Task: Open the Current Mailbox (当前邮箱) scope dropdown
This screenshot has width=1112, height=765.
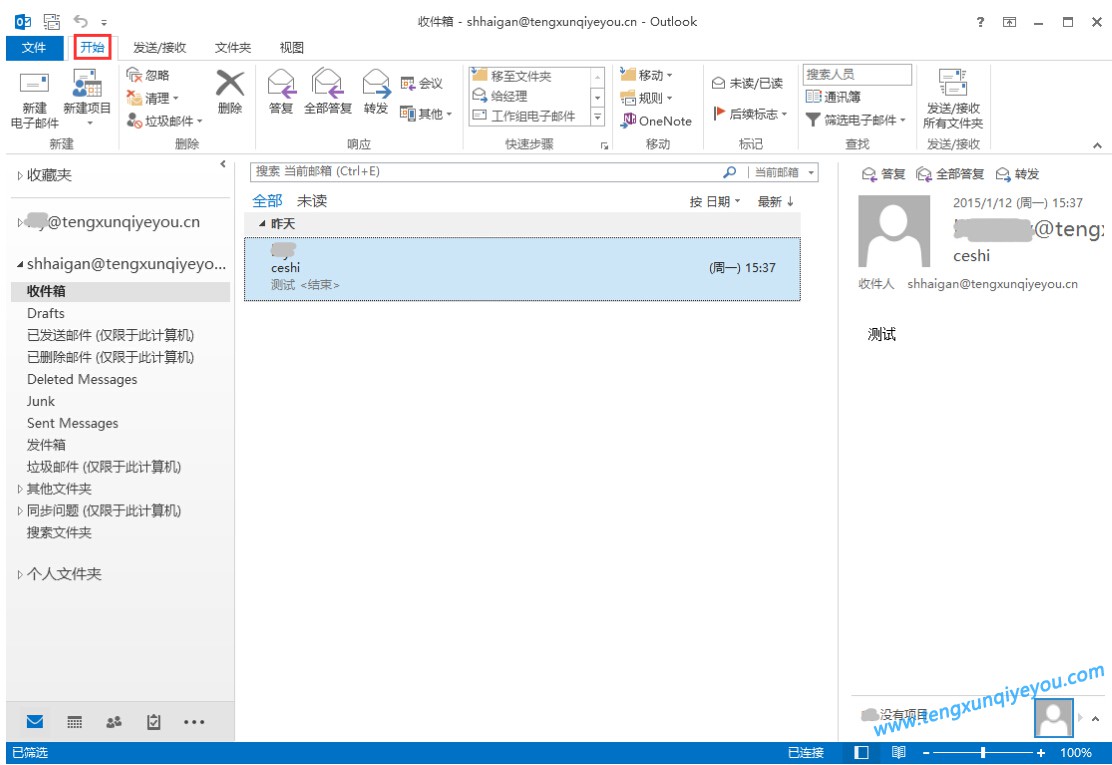Action: coord(784,172)
